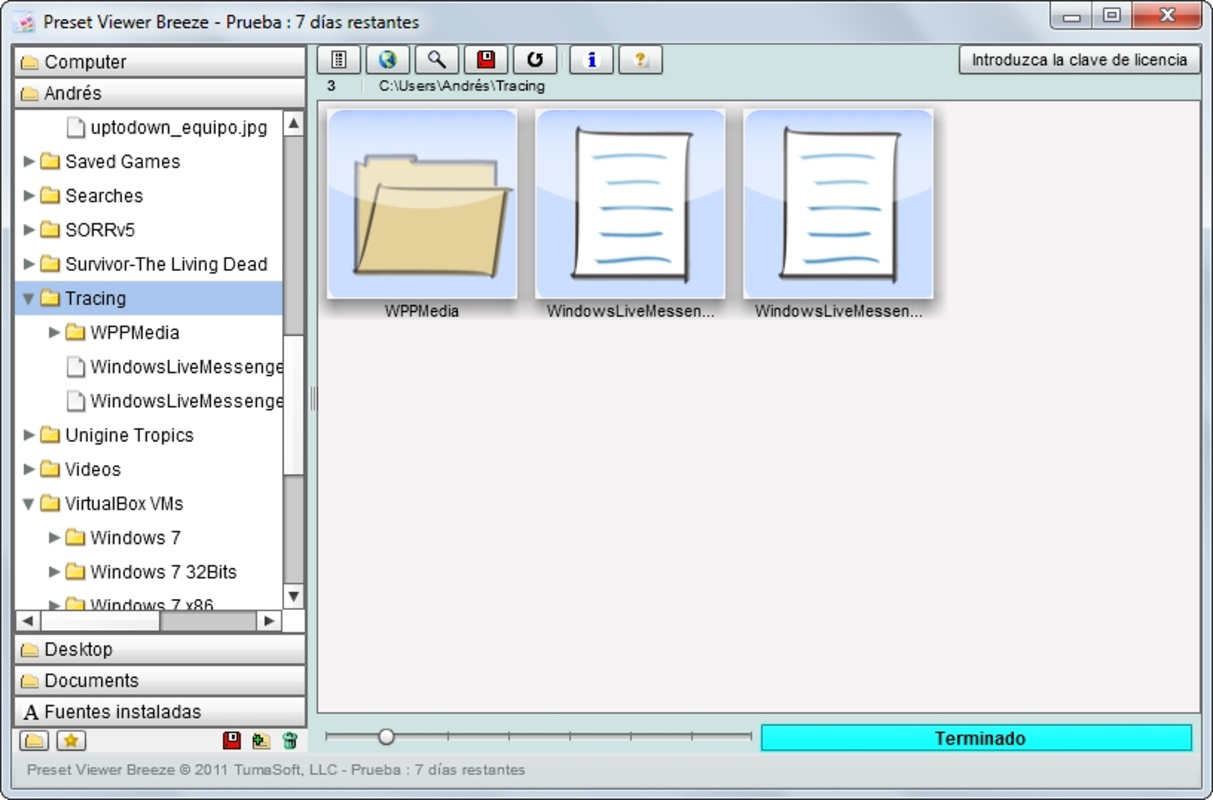The width and height of the screenshot is (1213, 800).
Task: Click the WPPMedia folder icon in the tree
Action: tap(75, 332)
